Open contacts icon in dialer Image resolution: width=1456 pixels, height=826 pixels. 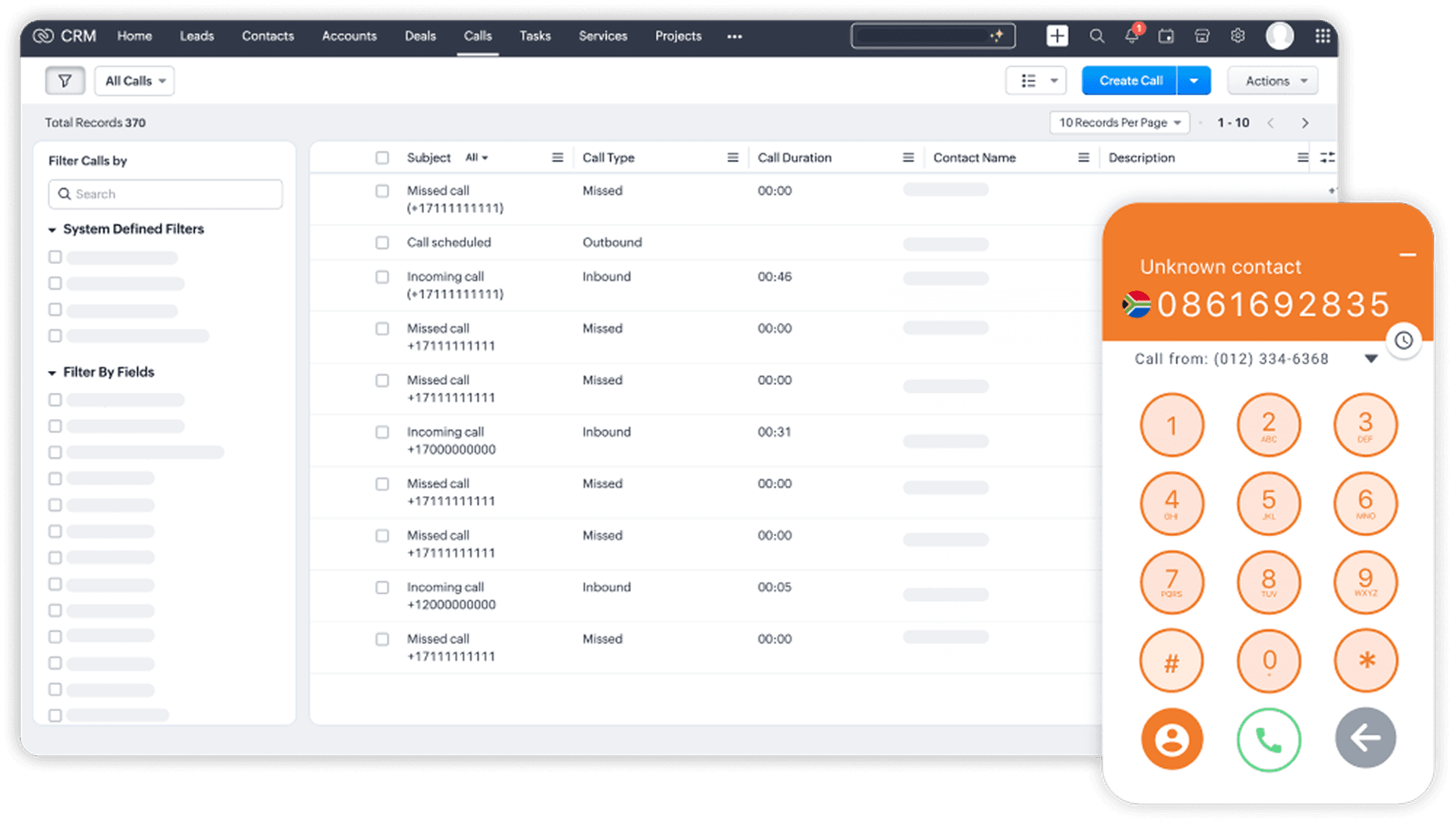coord(1172,739)
